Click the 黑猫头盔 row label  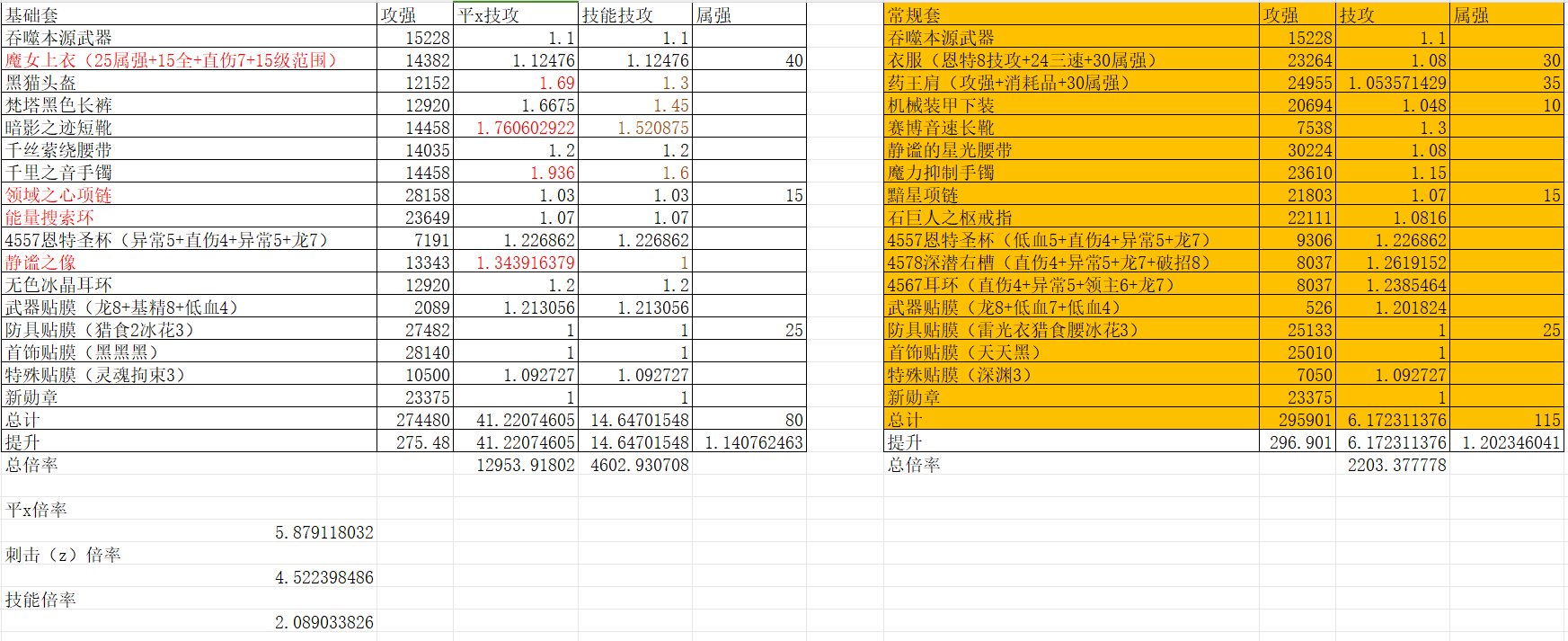(x=190, y=83)
